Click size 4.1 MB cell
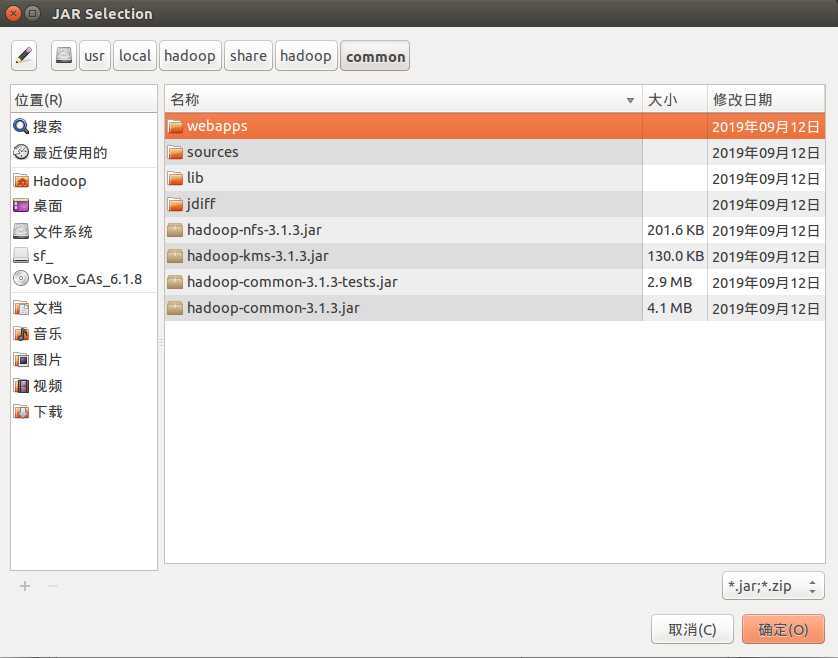 [x=675, y=308]
